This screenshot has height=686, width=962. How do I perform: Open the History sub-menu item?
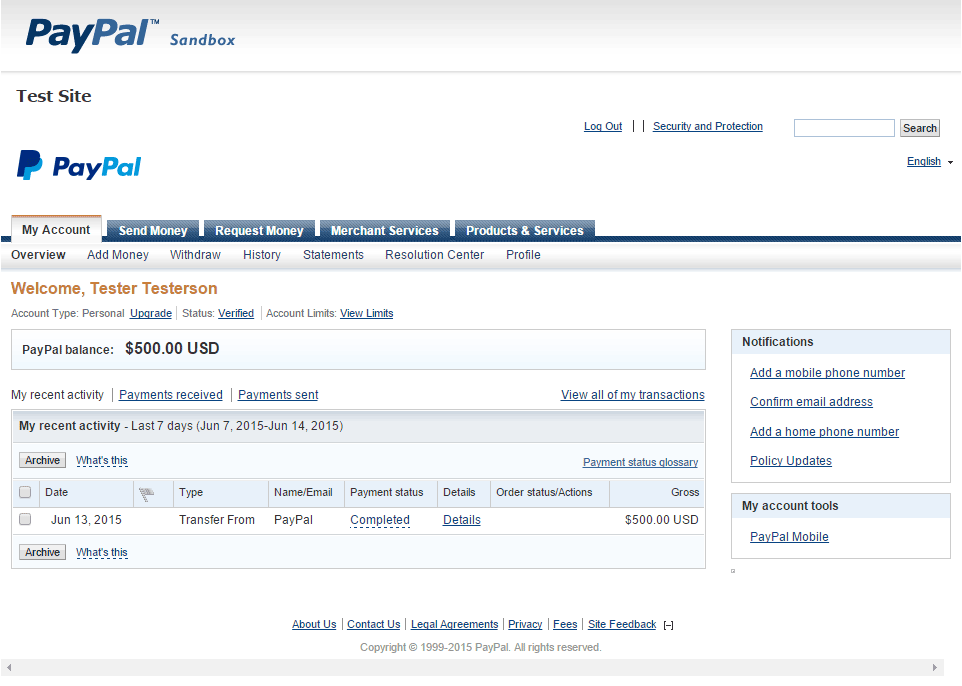(x=262, y=255)
